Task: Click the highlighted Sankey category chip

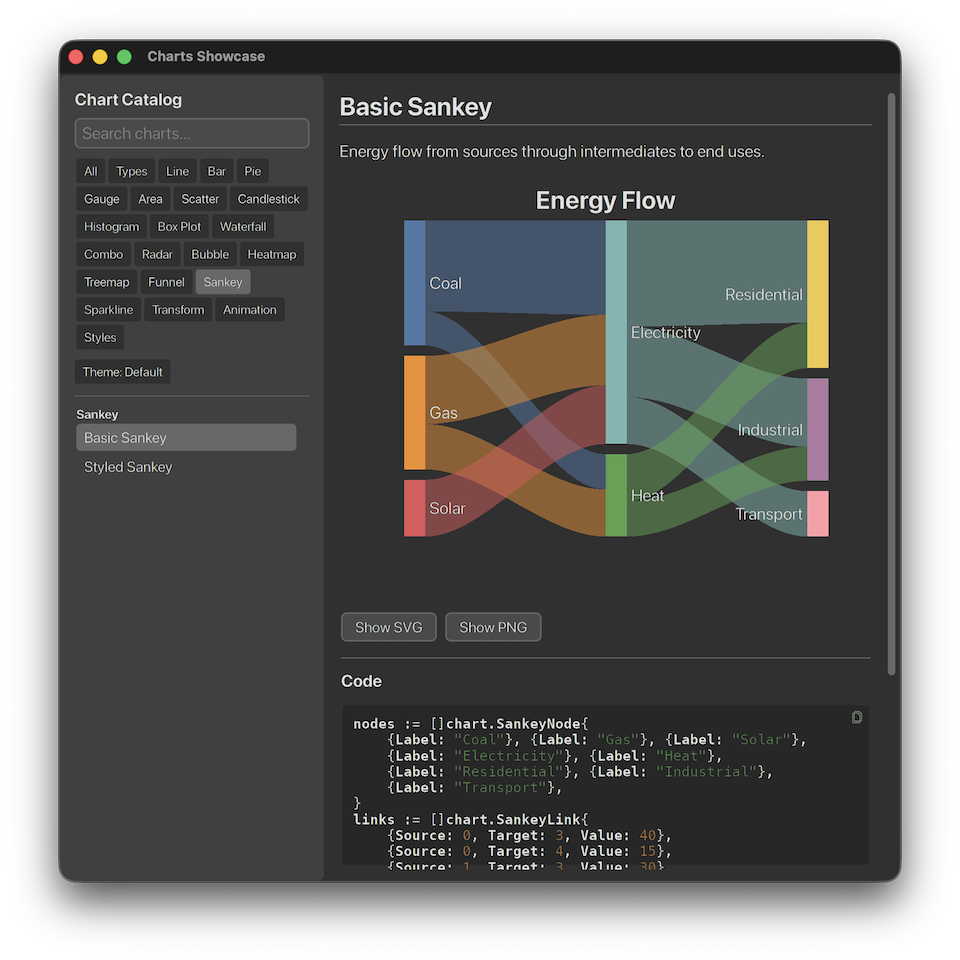Action: pyautogui.click(x=223, y=282)
